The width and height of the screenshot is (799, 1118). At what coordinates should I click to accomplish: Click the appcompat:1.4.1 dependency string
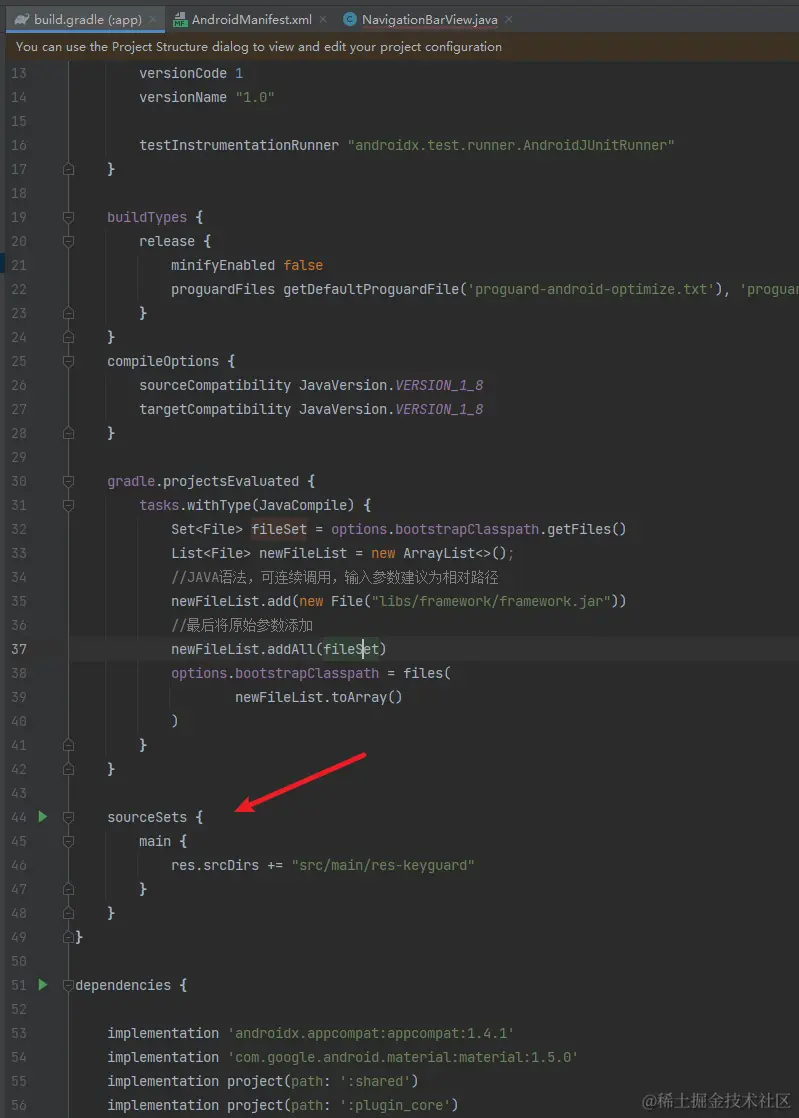371,1033
